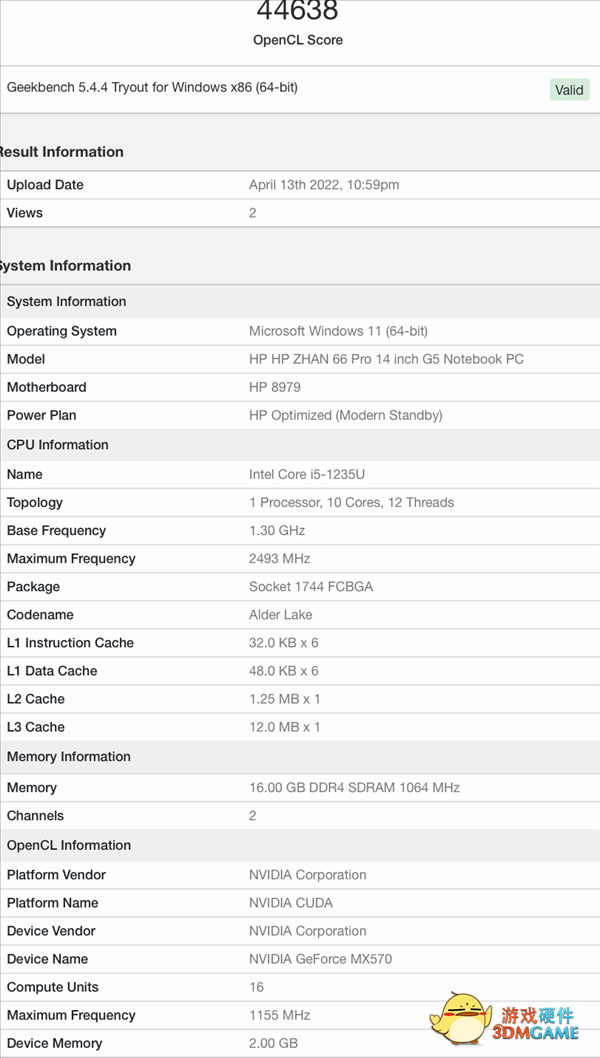Click the Memory Information subheading

(68, 756)
